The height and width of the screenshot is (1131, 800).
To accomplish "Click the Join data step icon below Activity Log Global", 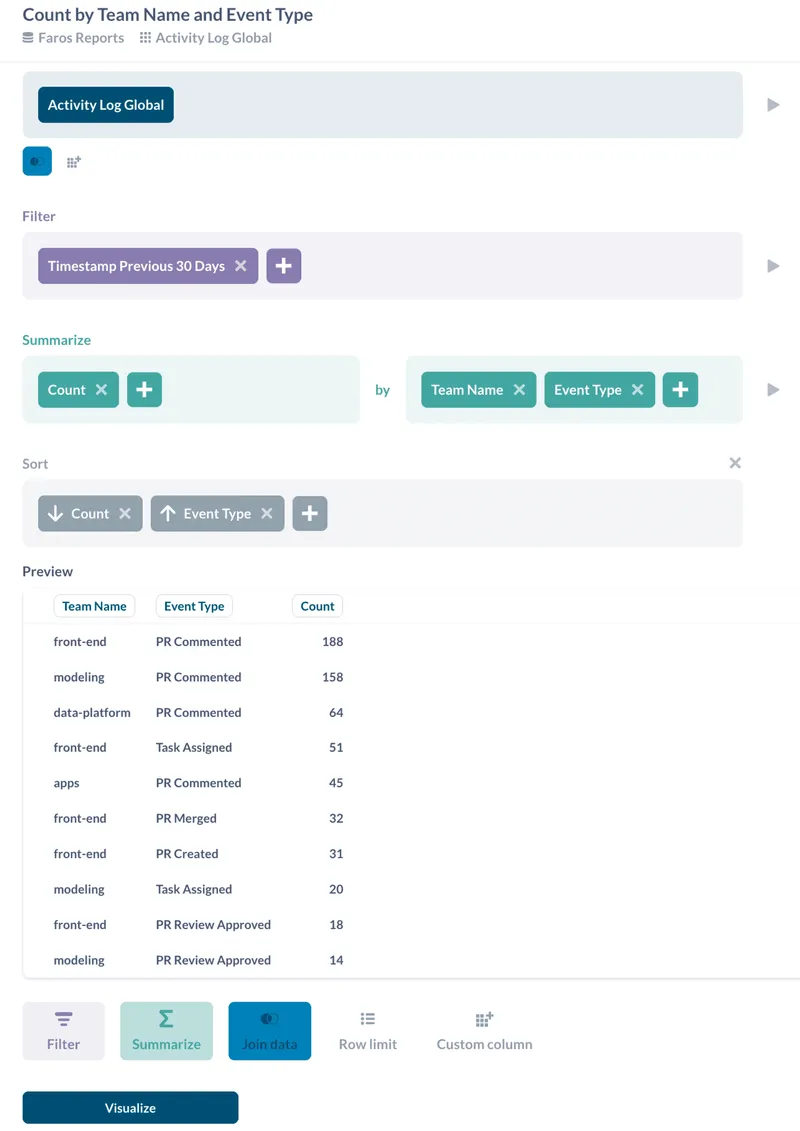I will pos(37,161).
